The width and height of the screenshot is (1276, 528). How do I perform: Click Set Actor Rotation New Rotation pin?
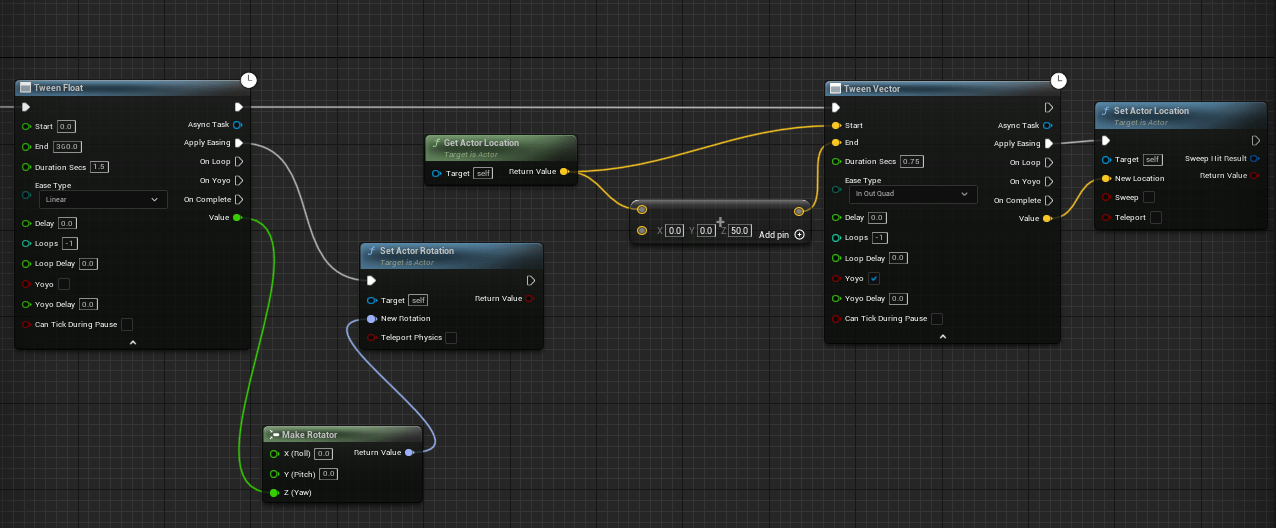point(372,319)
